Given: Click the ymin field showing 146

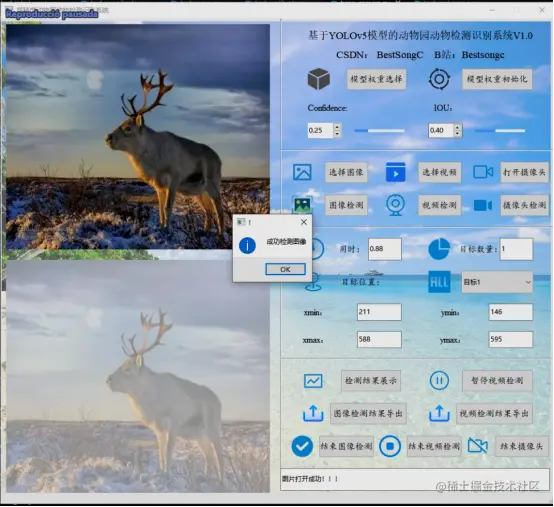Looking at the screenshot, I should 511,312.
